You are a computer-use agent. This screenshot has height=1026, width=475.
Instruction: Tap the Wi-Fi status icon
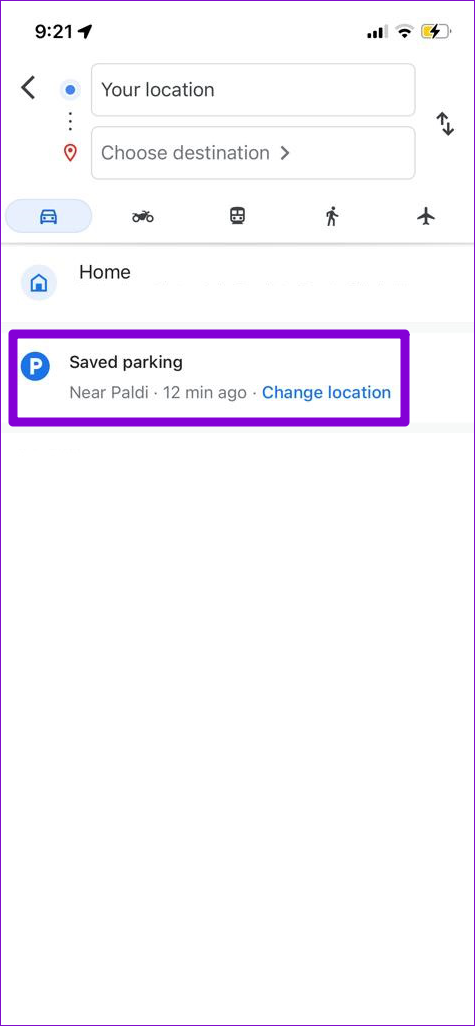click(405, 31)
